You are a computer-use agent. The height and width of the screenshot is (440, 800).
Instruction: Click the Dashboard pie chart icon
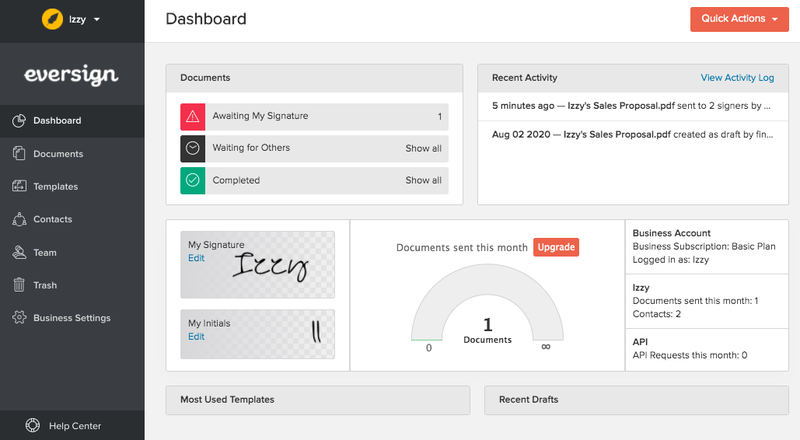click(x=19, y=120)
